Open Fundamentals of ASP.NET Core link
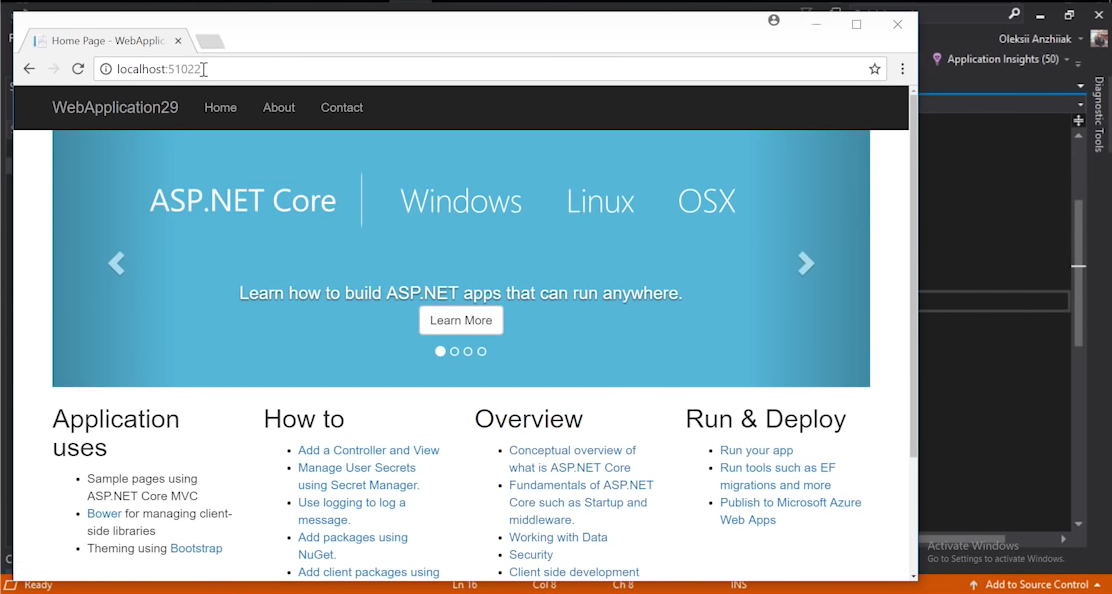Screen dimensions: 1112x594 (581, 503)
